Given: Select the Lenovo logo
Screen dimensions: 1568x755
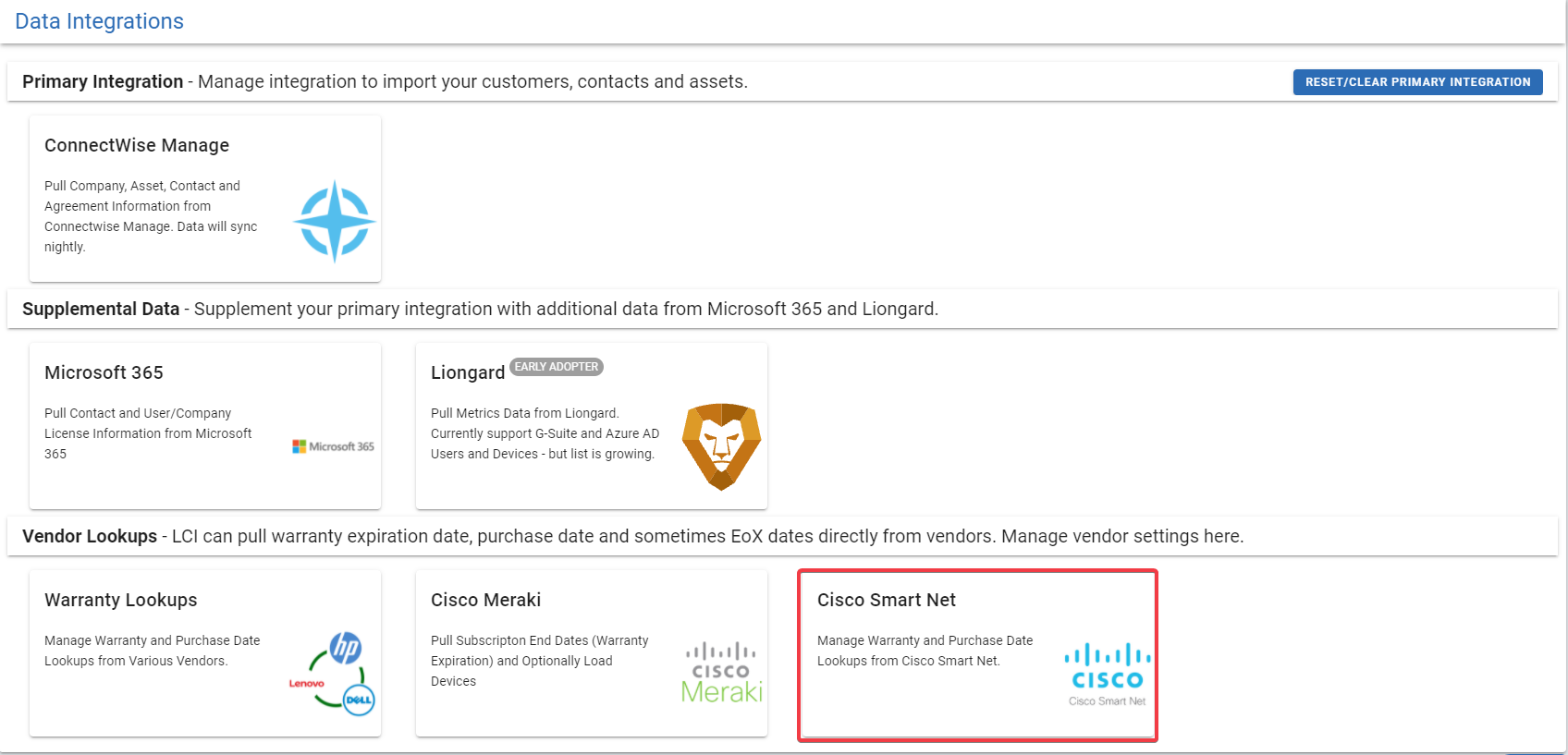Looking at the screenshot, I should 306,684.
